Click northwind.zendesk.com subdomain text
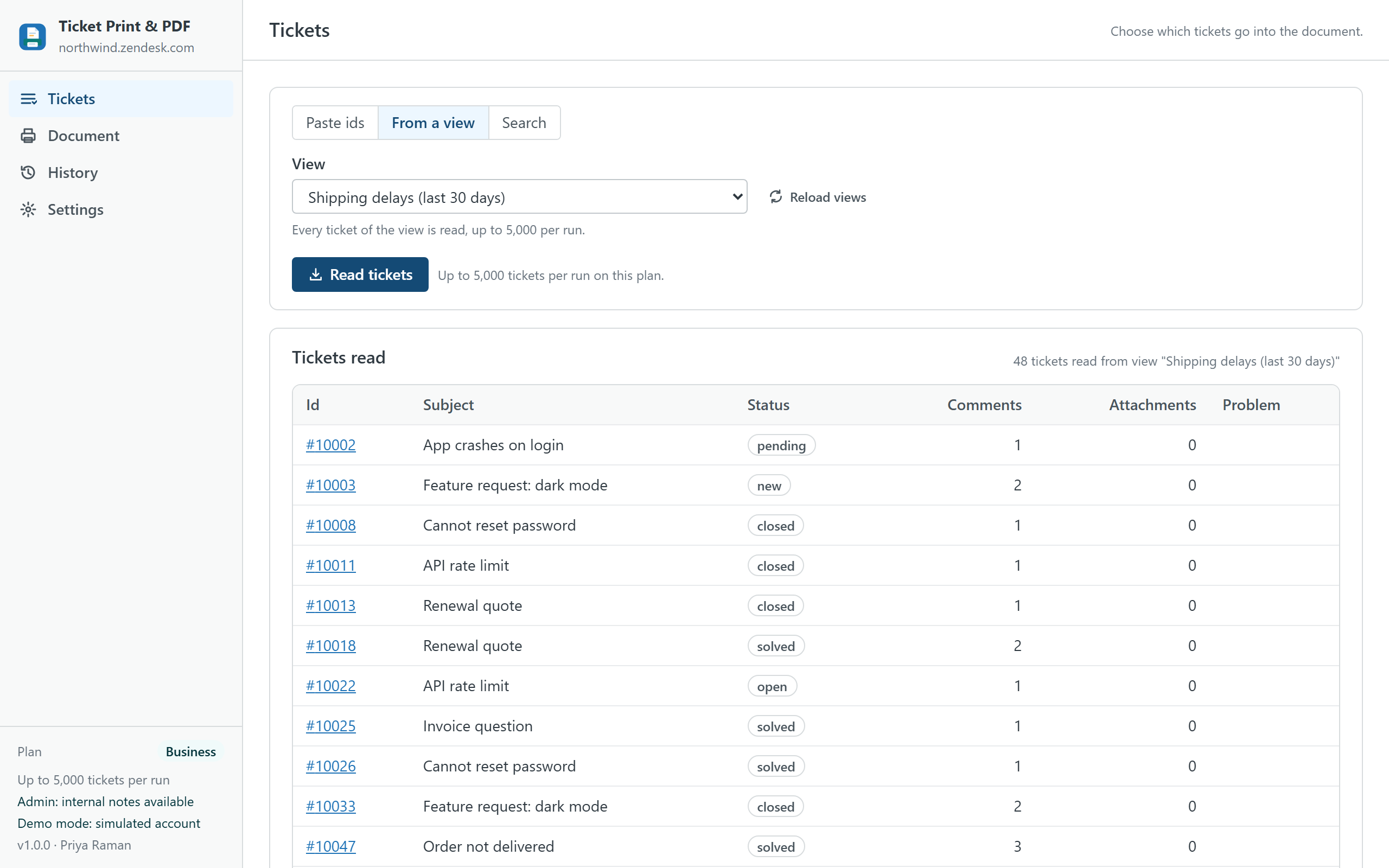This screenshot has height=868, width=1389. [x=126, y=48]
